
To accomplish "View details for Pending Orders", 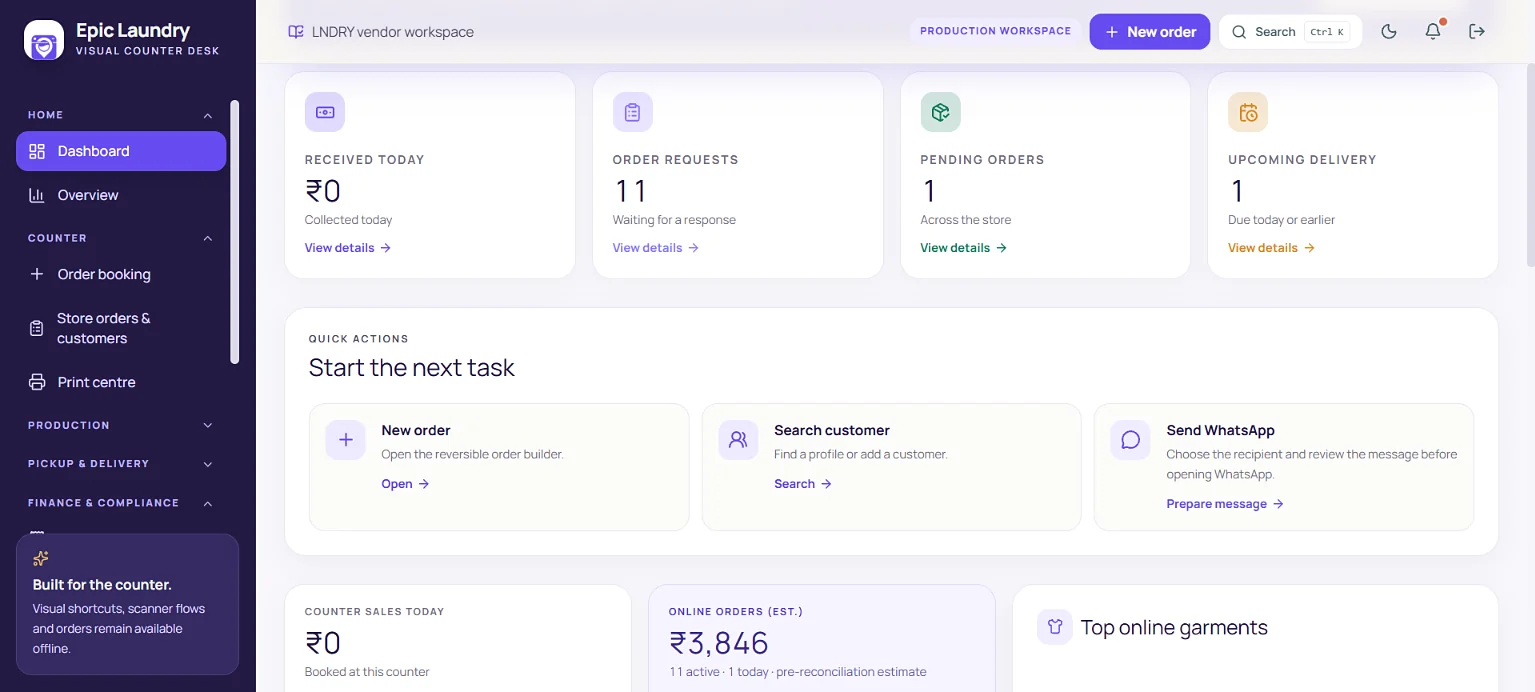I will 964,248.
